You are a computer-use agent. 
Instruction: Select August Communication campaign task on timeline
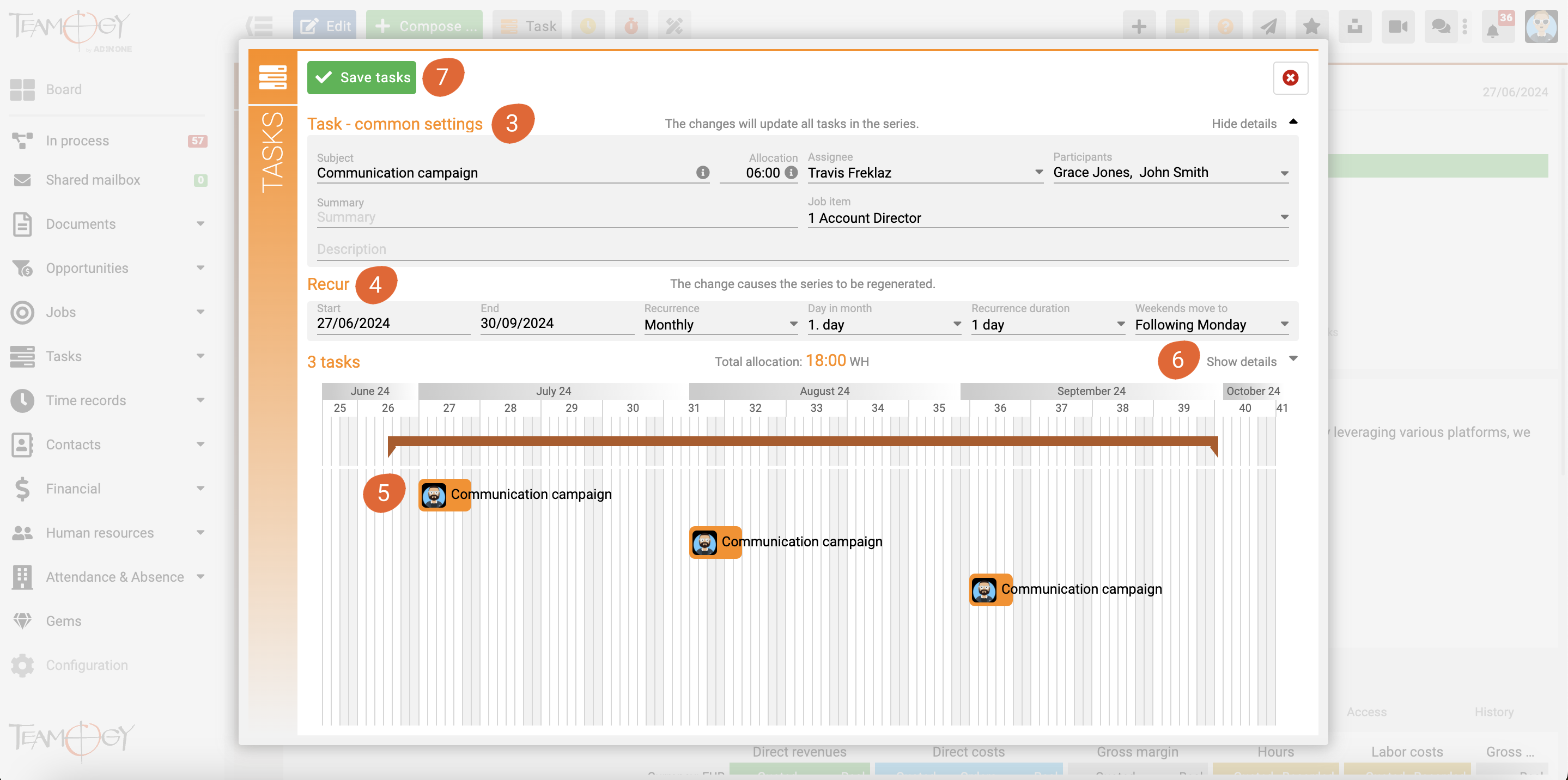715,542
